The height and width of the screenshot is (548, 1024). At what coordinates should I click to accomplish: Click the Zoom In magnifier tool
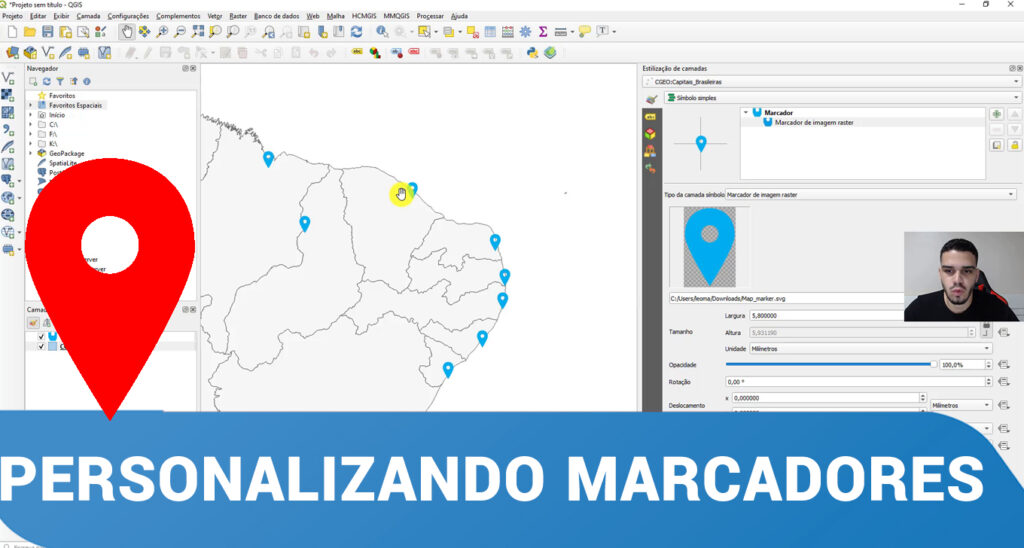click(x=163, y=32)
